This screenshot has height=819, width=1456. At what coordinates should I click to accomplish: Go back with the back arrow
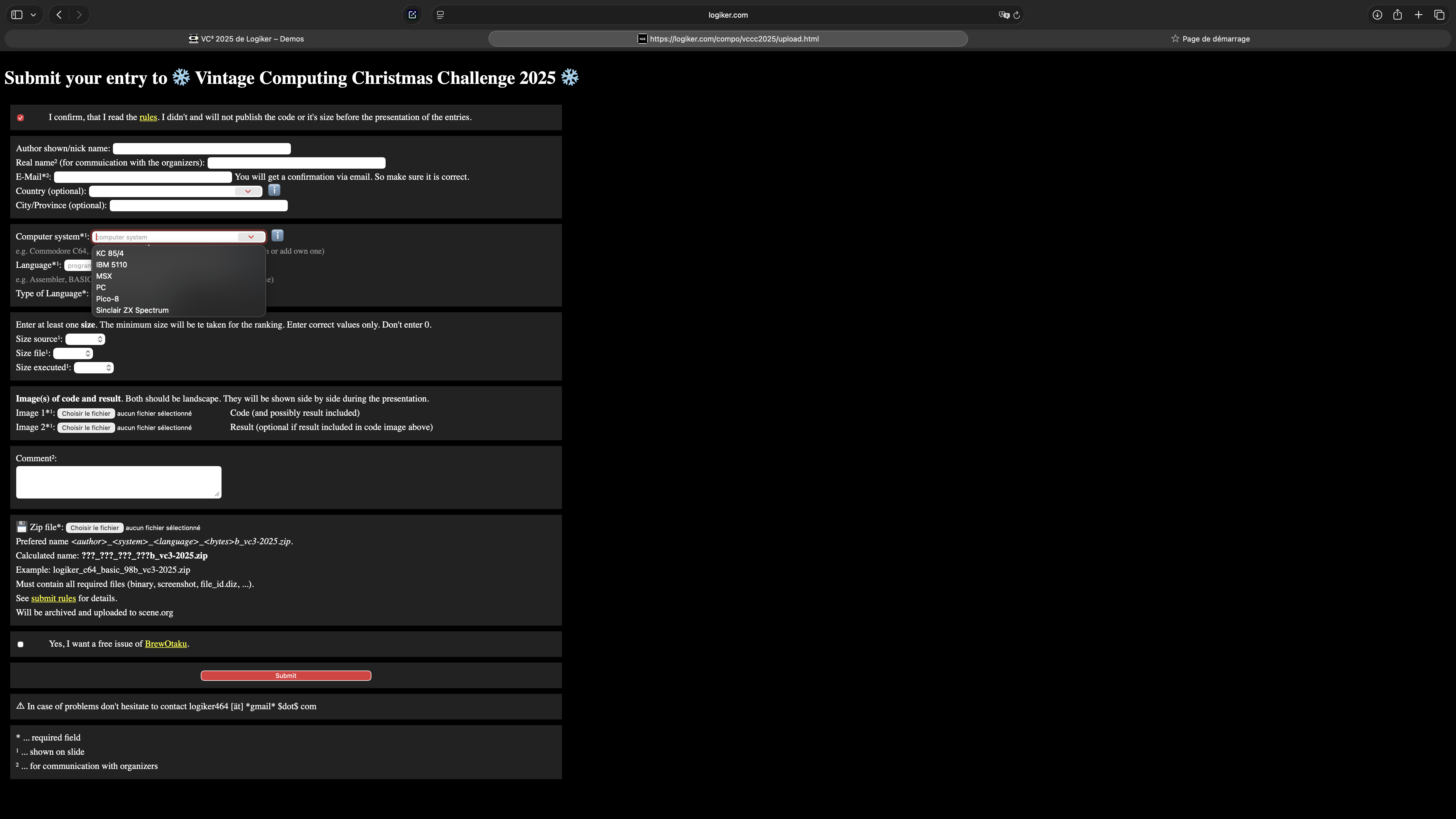coord(59,15)
